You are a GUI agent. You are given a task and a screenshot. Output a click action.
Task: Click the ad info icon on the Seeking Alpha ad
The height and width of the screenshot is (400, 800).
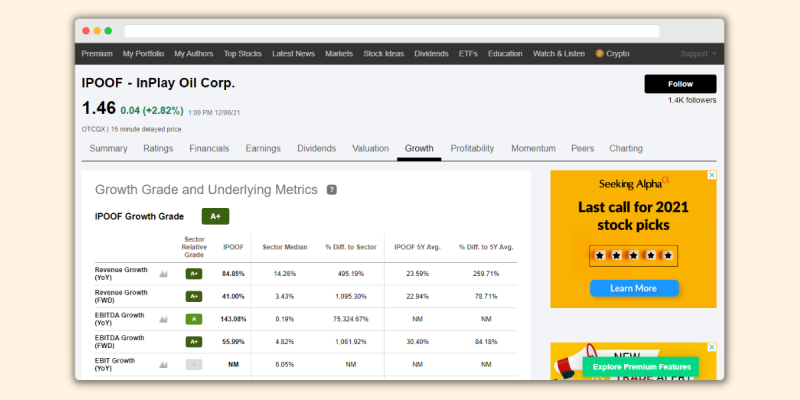coord(712,175)
